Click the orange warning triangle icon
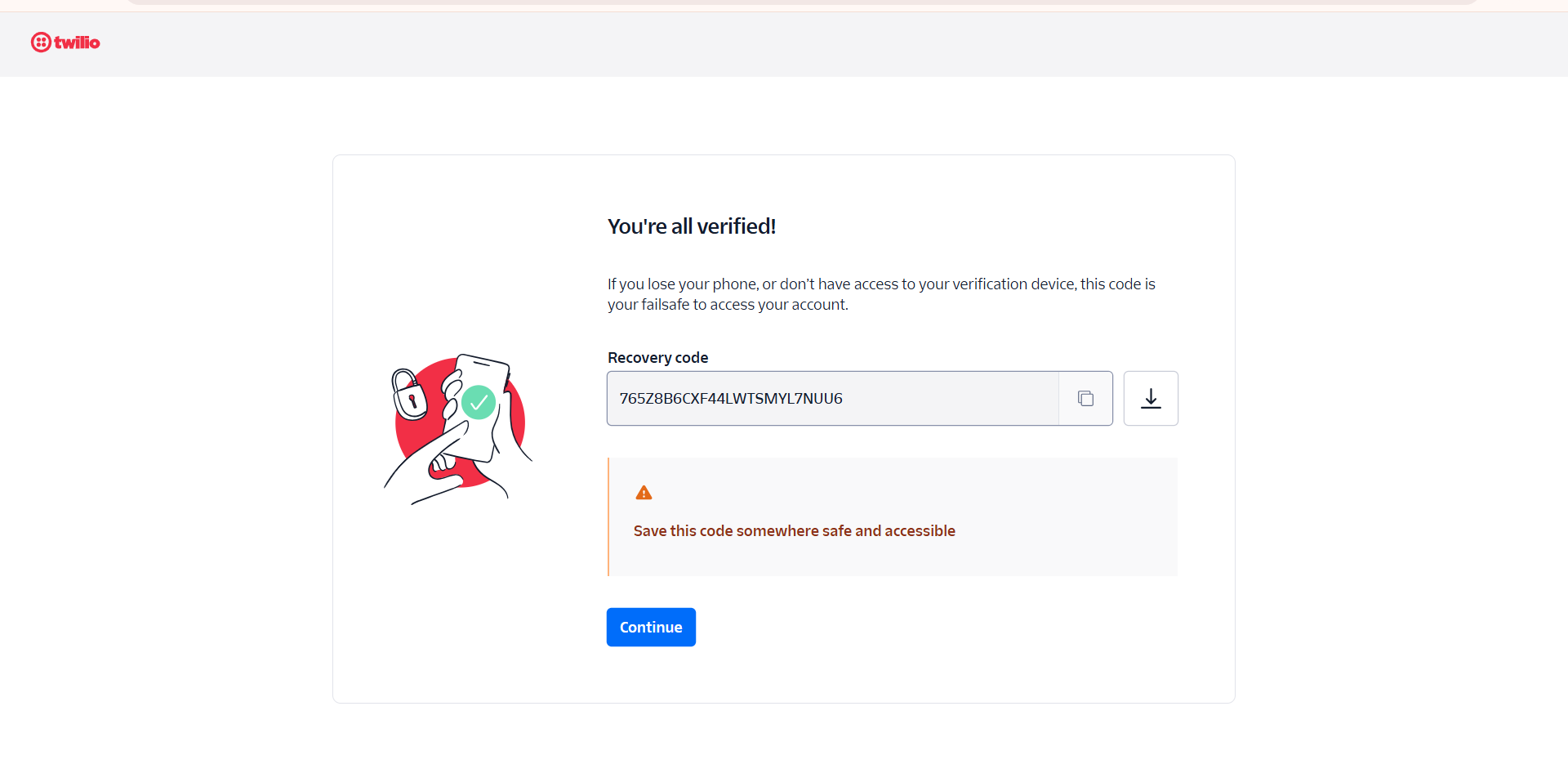Image resolution: width=1568 pixels, height=760 pixels. pyautogui.click(x=644, y=493)
